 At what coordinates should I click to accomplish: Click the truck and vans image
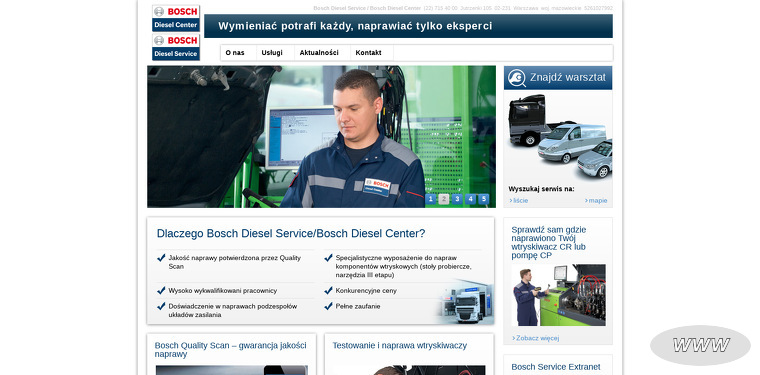pos(560,136)
